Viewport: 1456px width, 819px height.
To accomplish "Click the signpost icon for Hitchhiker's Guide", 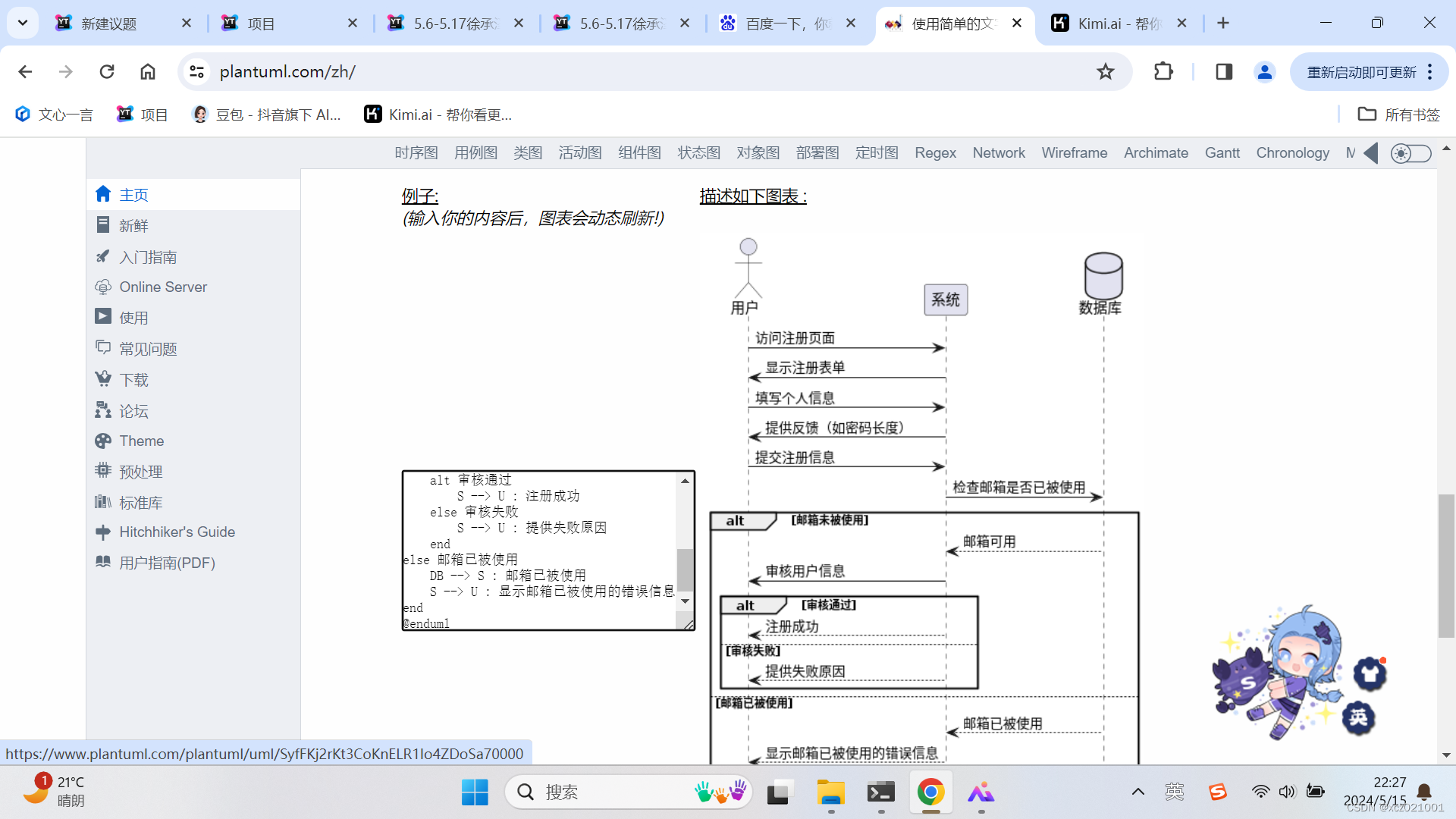I will point(103,532).
